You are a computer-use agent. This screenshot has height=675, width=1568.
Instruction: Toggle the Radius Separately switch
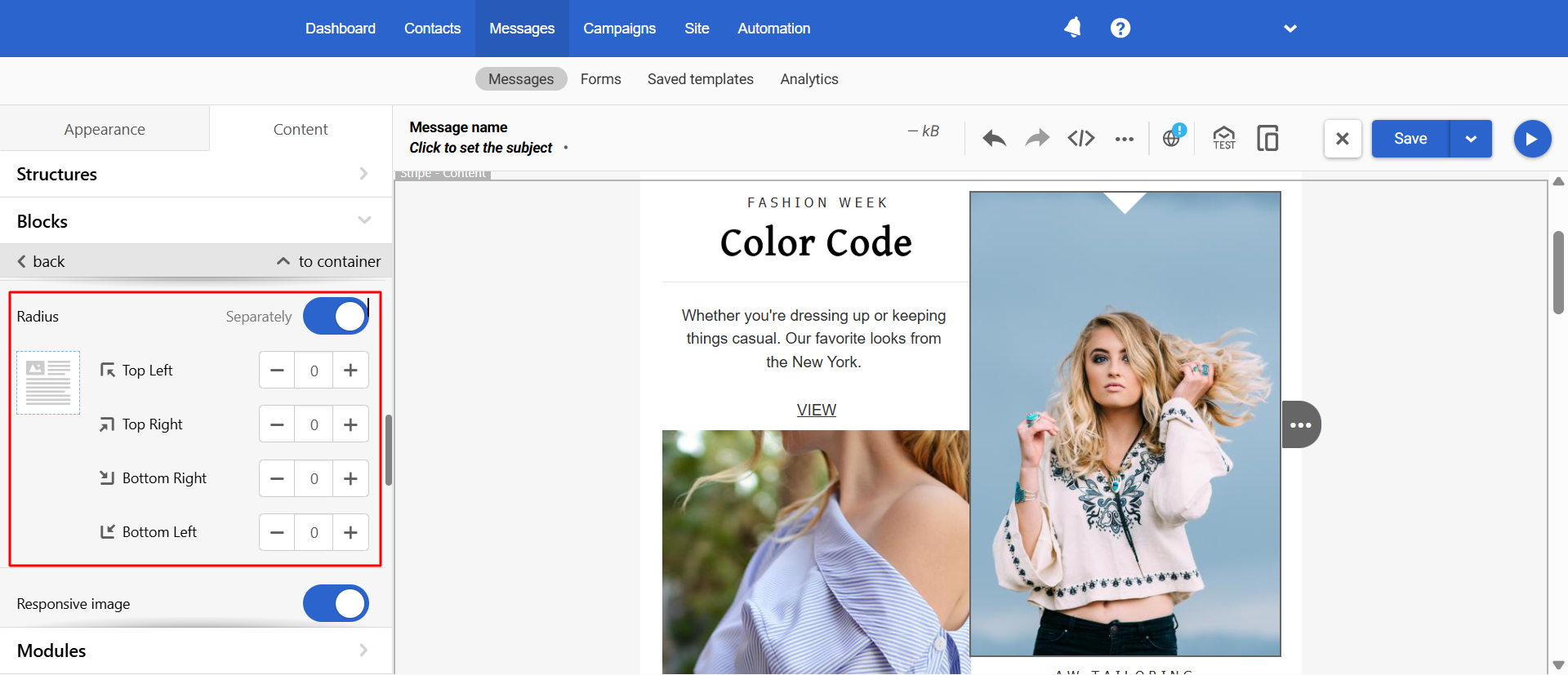[x=336, y=317]
